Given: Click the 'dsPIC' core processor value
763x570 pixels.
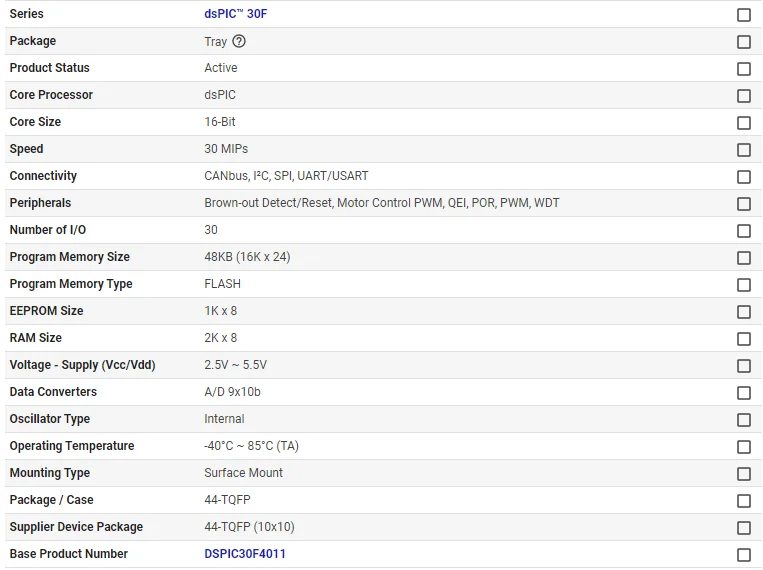Looking at the screenshot, I should pyautogui.click(x=220, y=95).
